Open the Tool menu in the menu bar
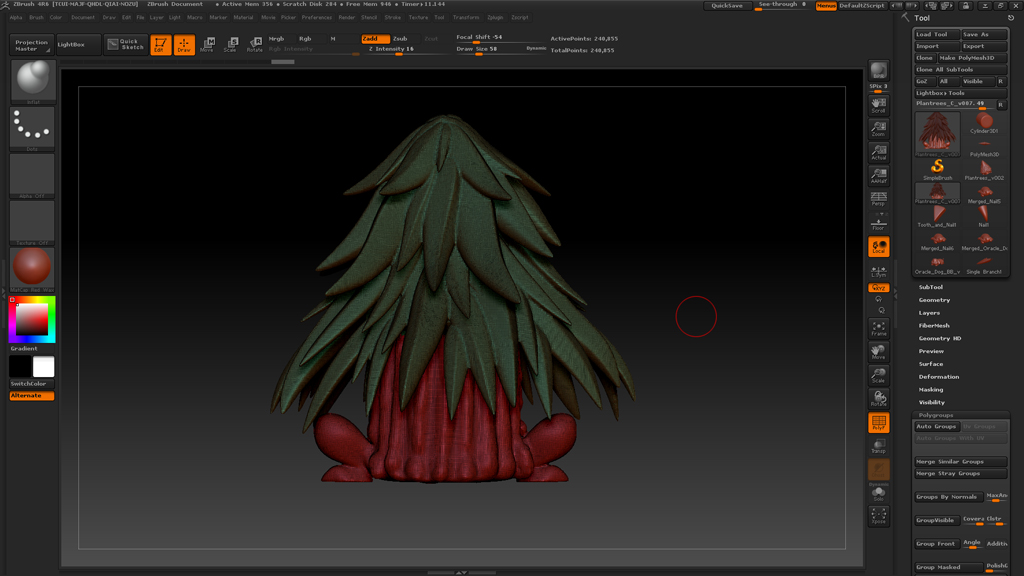Viewport: 1024px width, 576px height. tap(440, 17)
